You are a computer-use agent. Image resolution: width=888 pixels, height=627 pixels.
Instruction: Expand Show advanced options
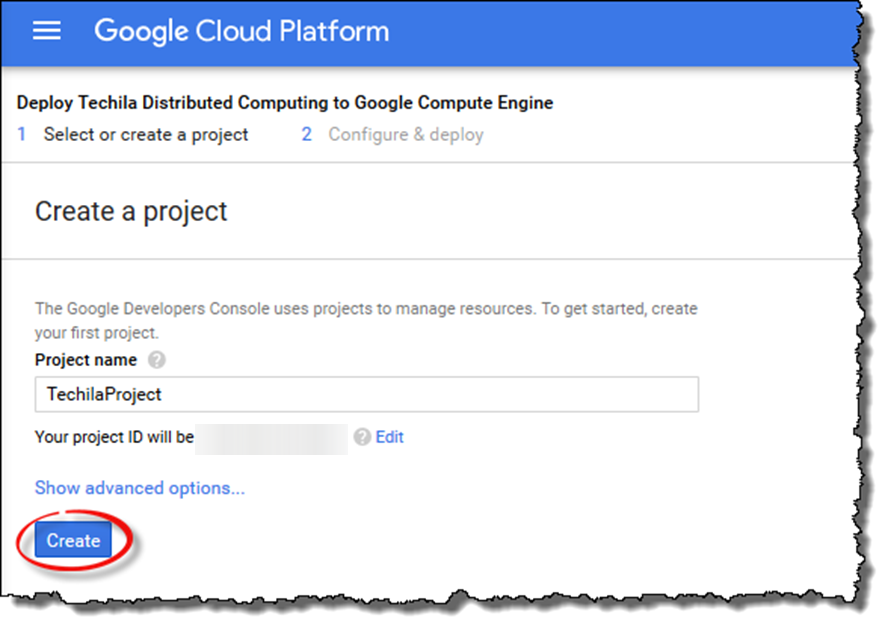(x=139, y=488)
